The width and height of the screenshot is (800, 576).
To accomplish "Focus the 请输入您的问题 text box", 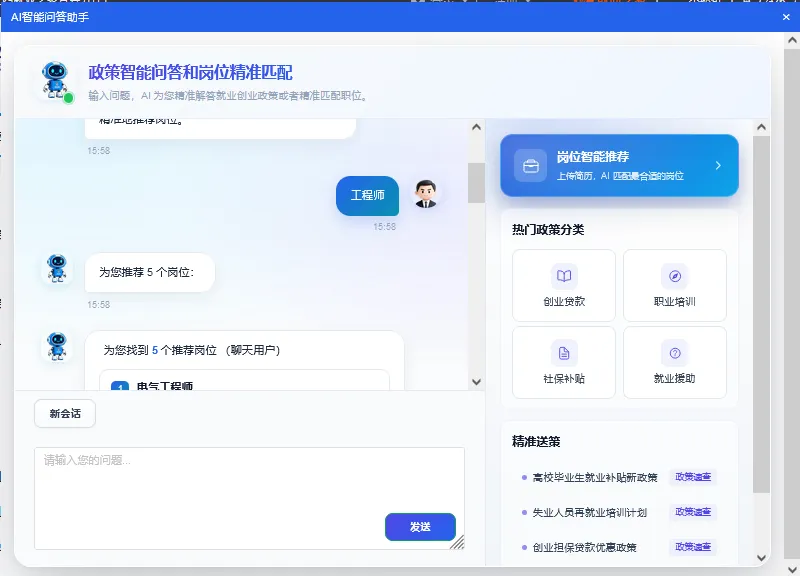I will [249, 498].
